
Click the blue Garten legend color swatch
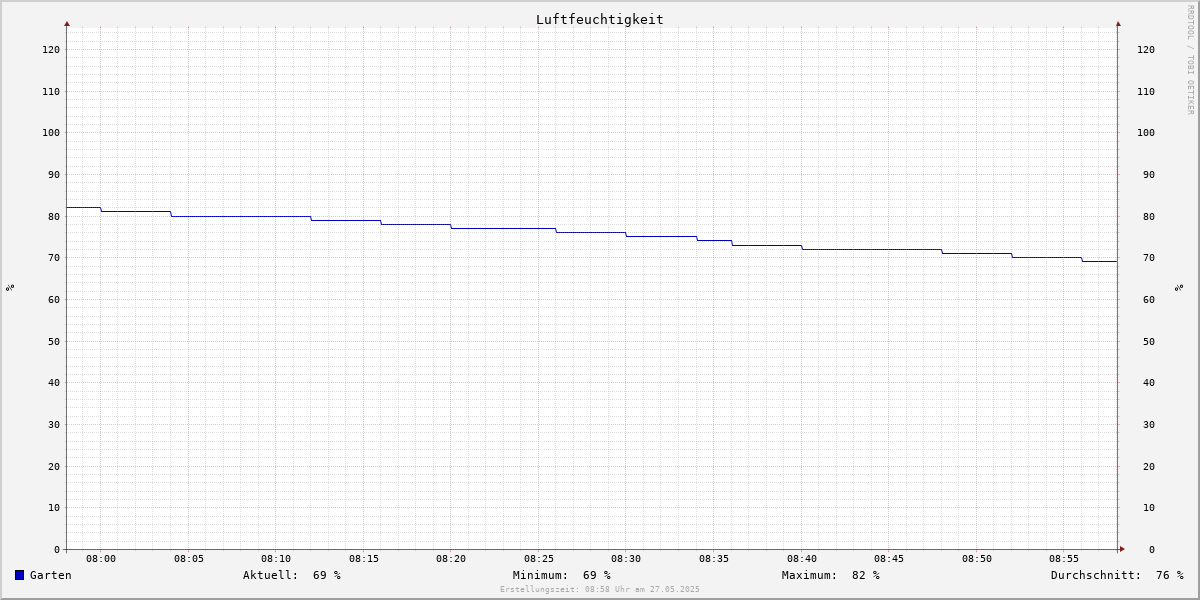coord(19,575)
